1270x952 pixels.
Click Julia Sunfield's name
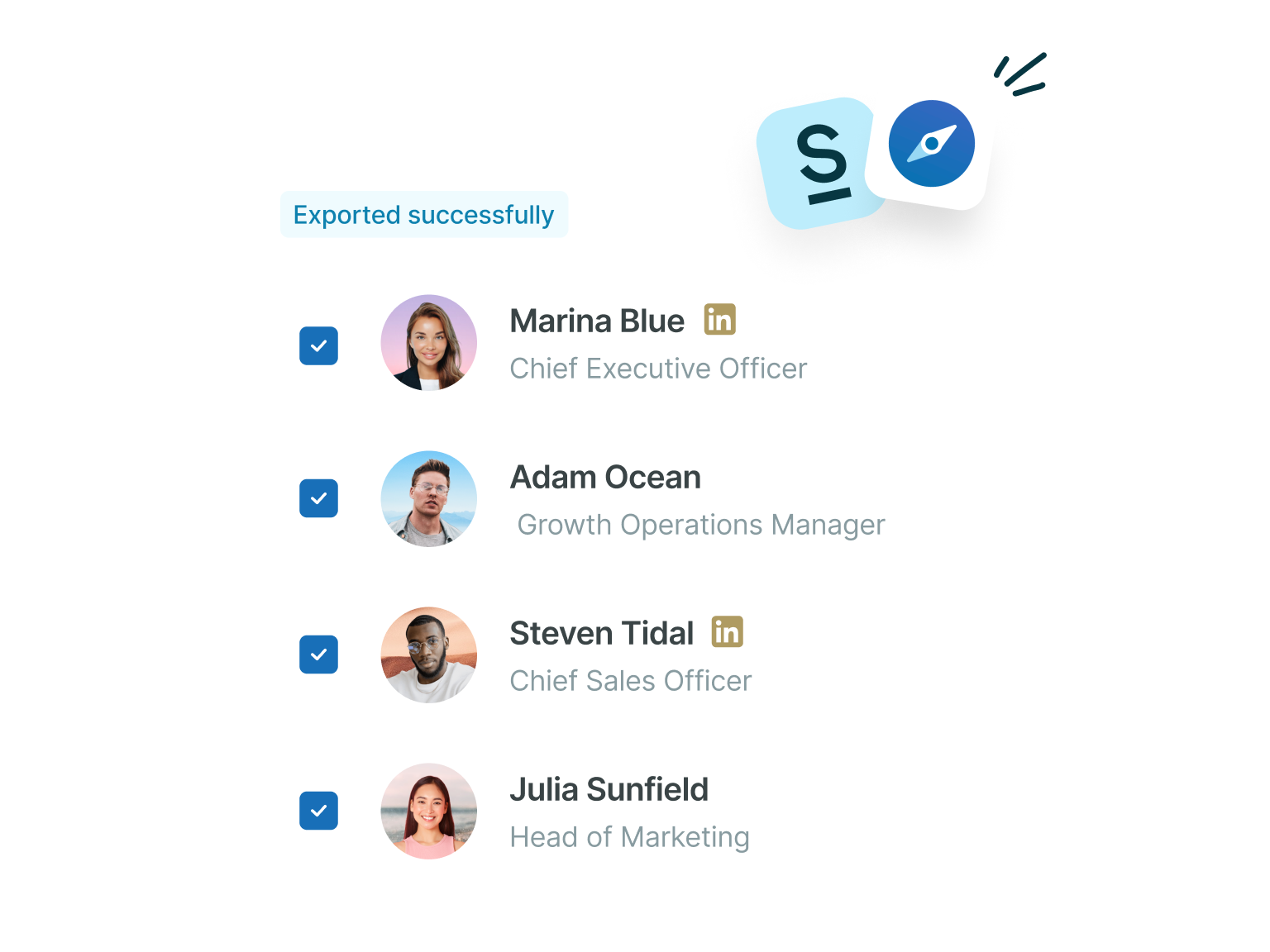[x=609, y=789]
